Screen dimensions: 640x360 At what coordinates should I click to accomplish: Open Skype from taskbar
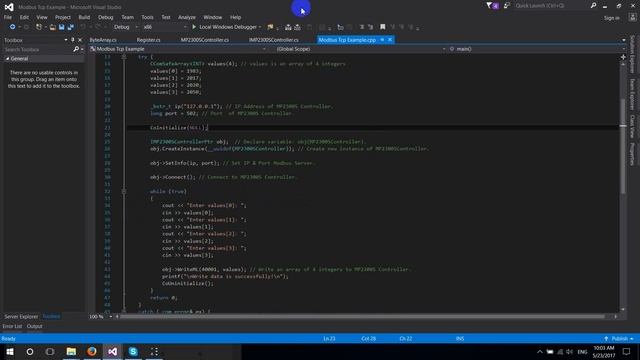[133, 351]
